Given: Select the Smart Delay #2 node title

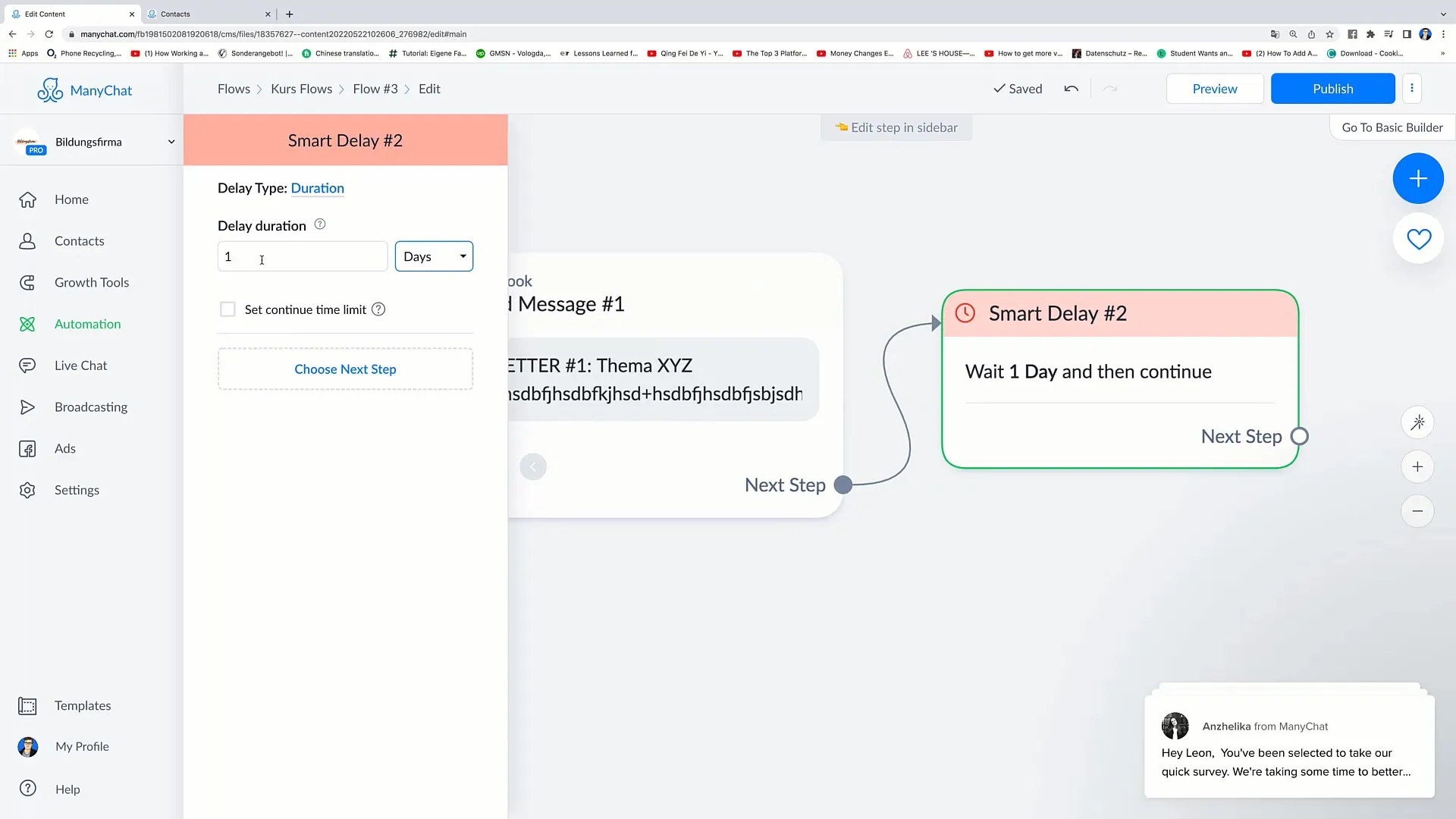Looking at the screenshot, I should 1057,313.
